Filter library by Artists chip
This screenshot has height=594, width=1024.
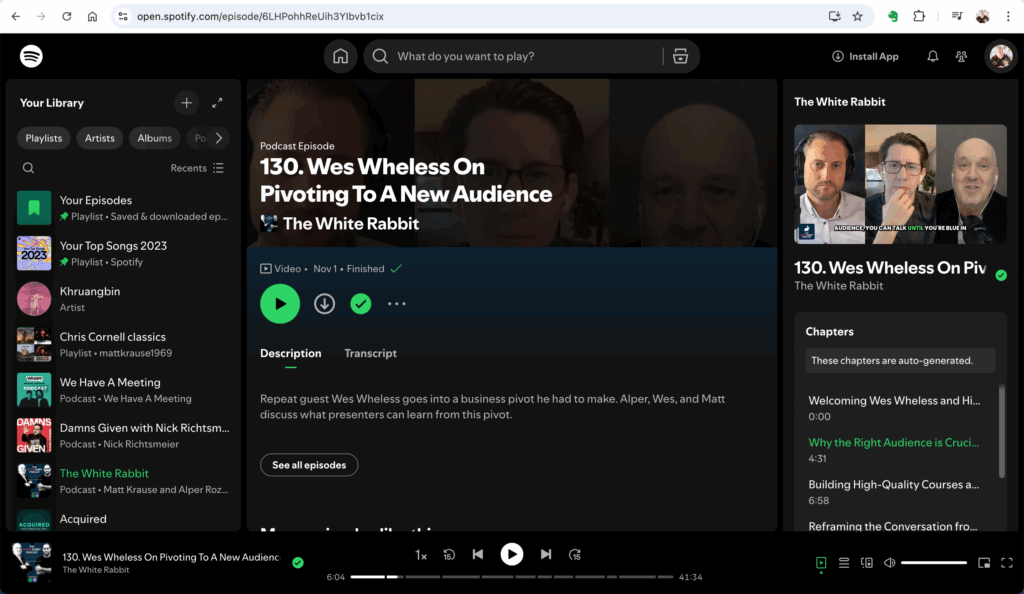click(x=99, y=138)
